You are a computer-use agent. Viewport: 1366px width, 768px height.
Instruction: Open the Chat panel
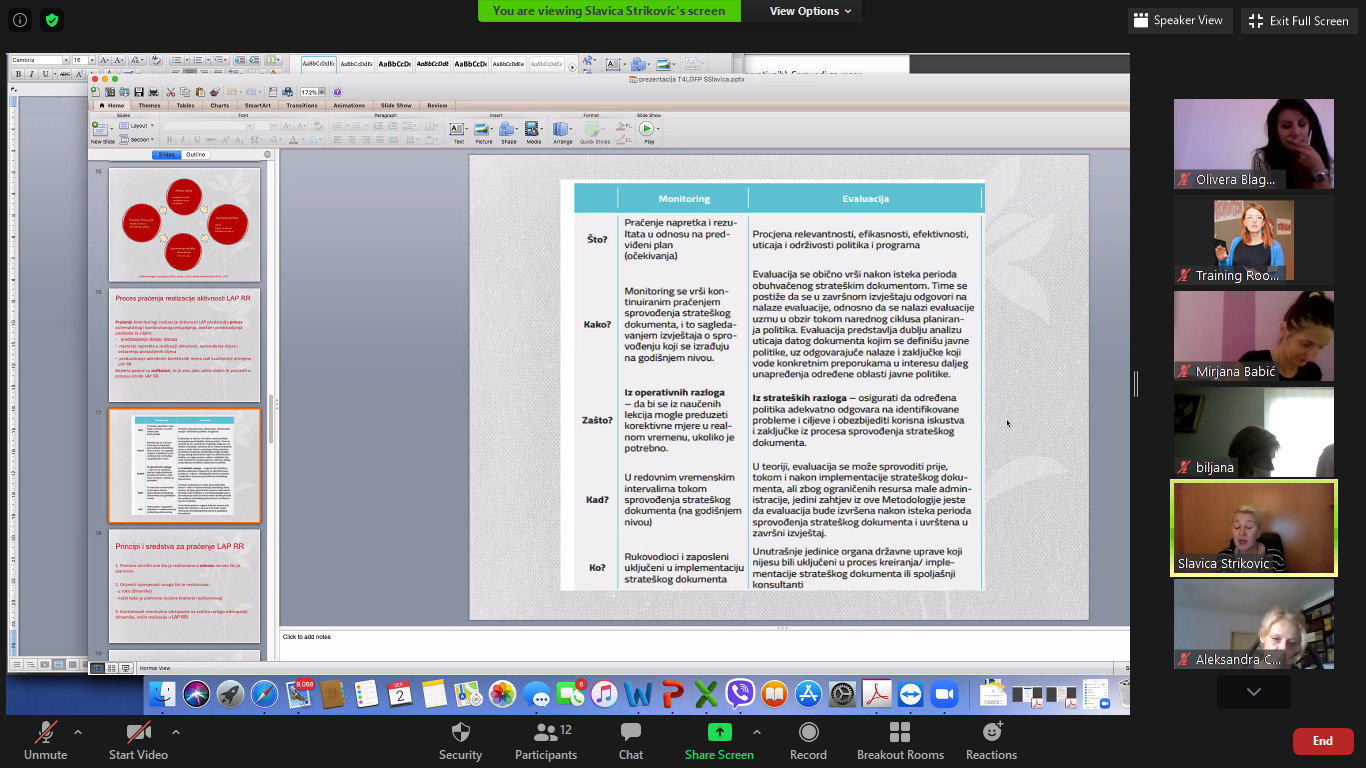630,733
